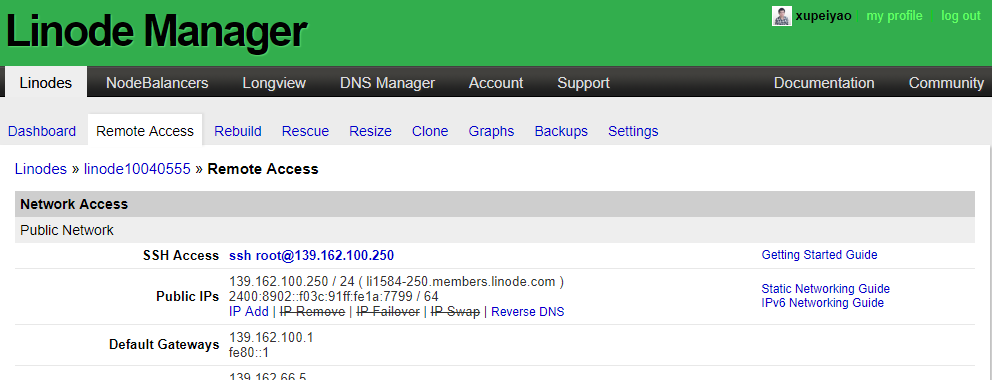Click the SSH Access row label
The height and width of the screenshot is (380, 992).
pyautogui.click(x=180, y=255)
